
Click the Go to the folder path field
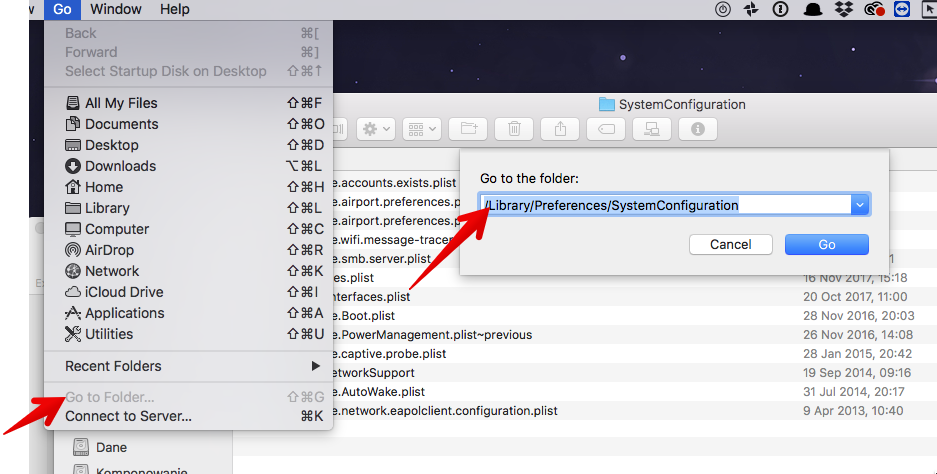pyautogui.click(x=666, y=205)
